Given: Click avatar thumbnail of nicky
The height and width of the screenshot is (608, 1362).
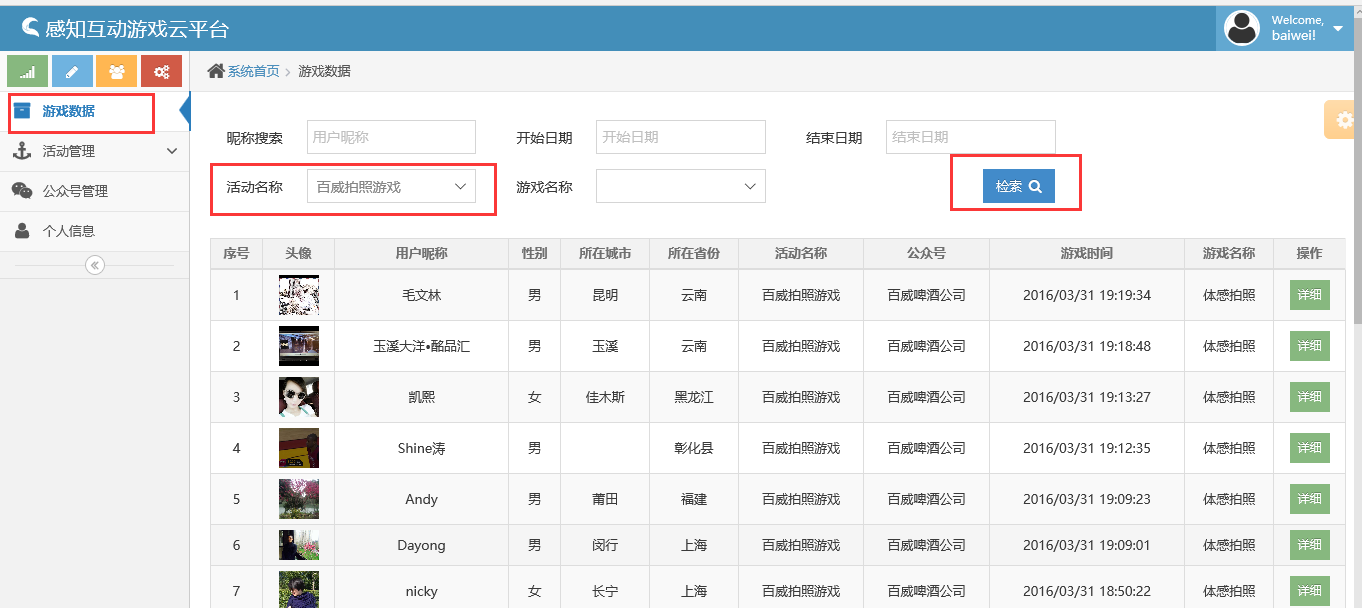Looking at the screenshot, I should click(x=299, y=589).
